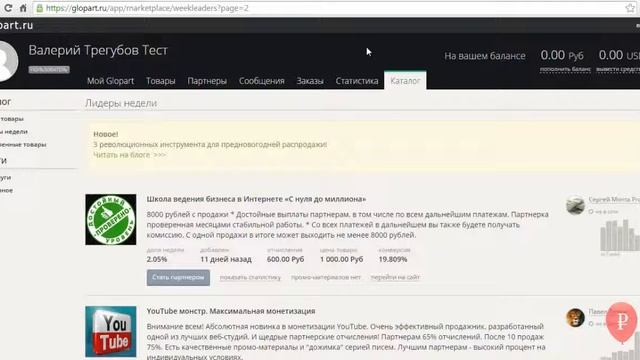Open the user profile avatar

tap(7, 60)
